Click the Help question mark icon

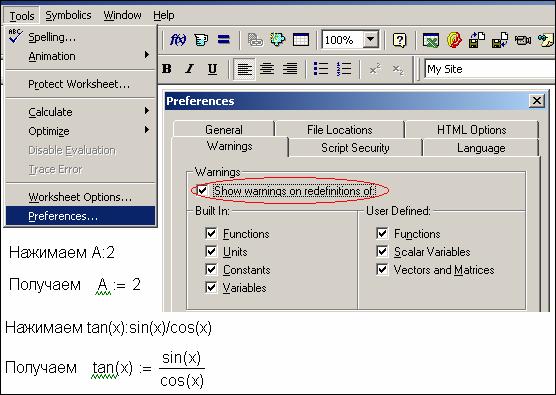point(399,40)
